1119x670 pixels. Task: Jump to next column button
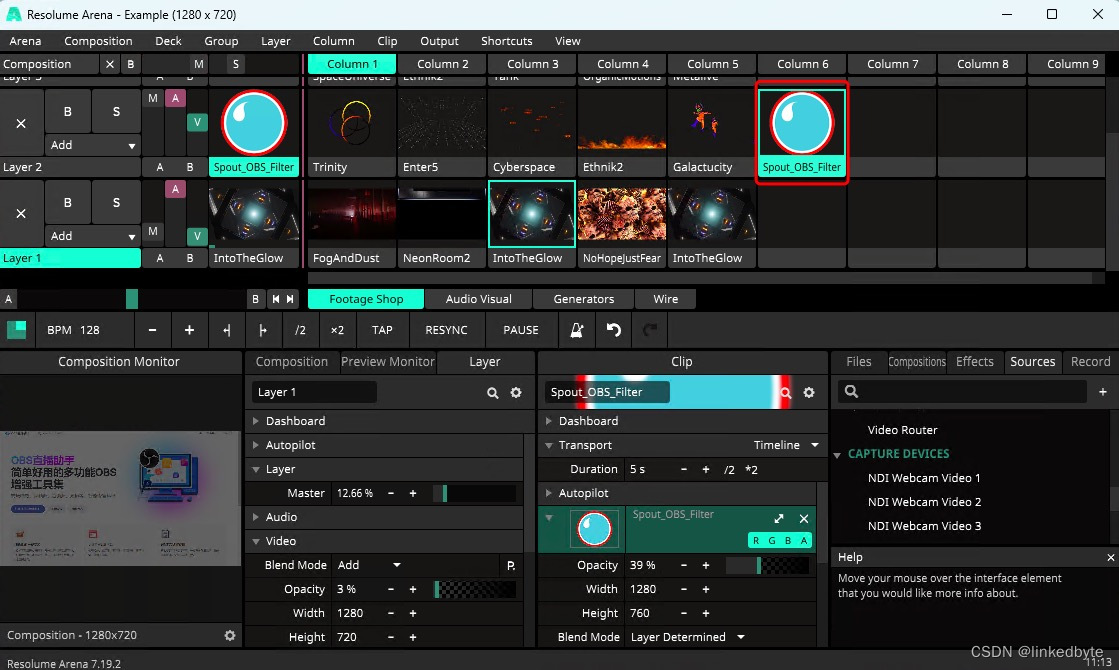290,299
